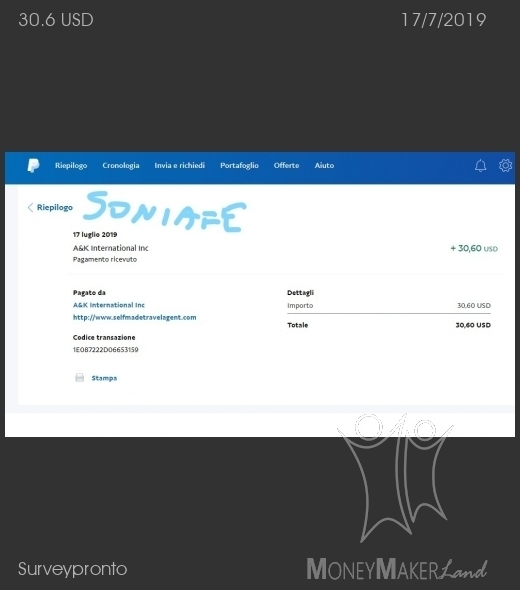This screenshot has width=520, height=590.
Task: Click the MoneyMakerLand watermark text
Action: [x=397, y=569]
